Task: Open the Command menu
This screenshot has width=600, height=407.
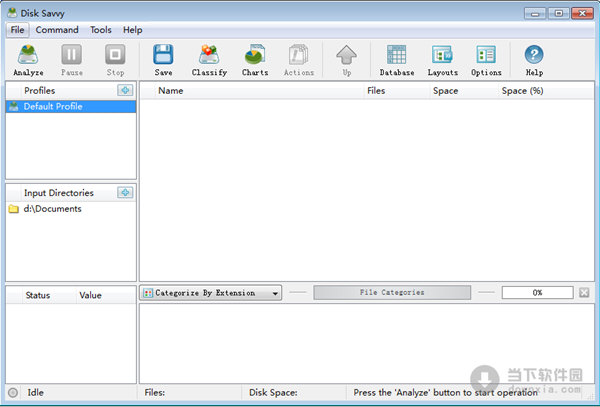Action: coord(57,30)
